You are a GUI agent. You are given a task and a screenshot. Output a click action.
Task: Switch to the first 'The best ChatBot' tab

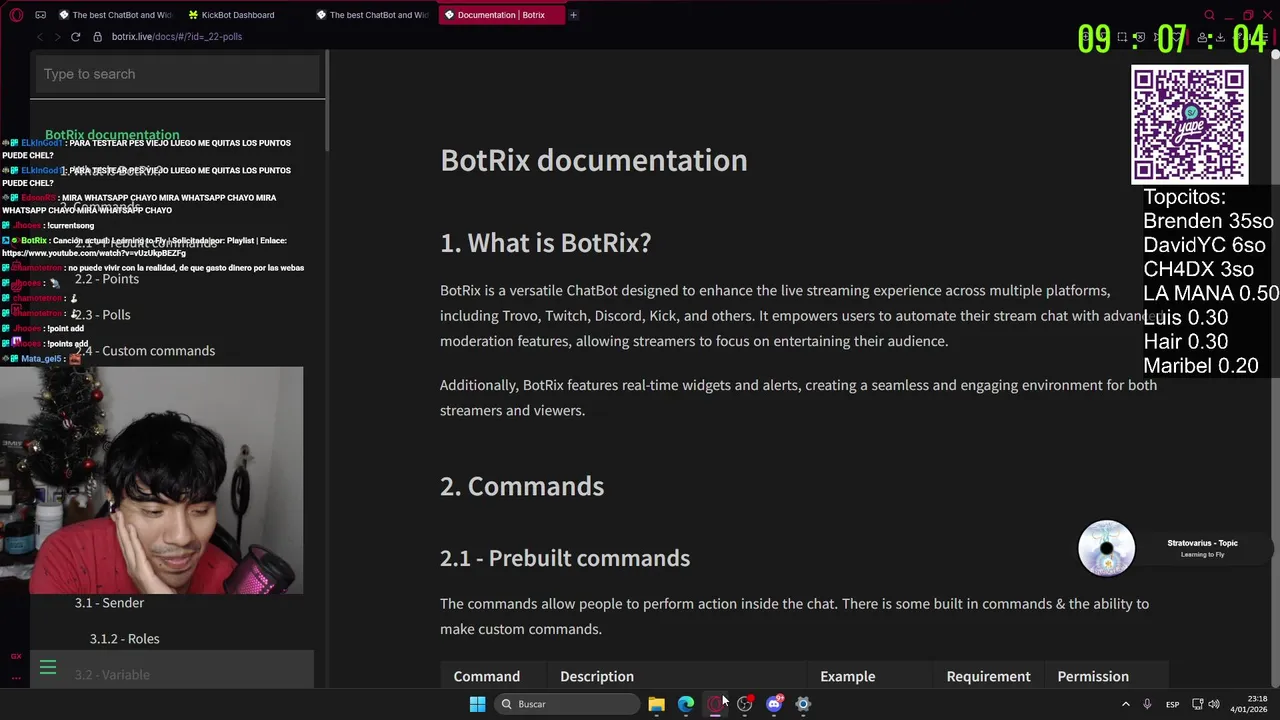coord(116,15)
